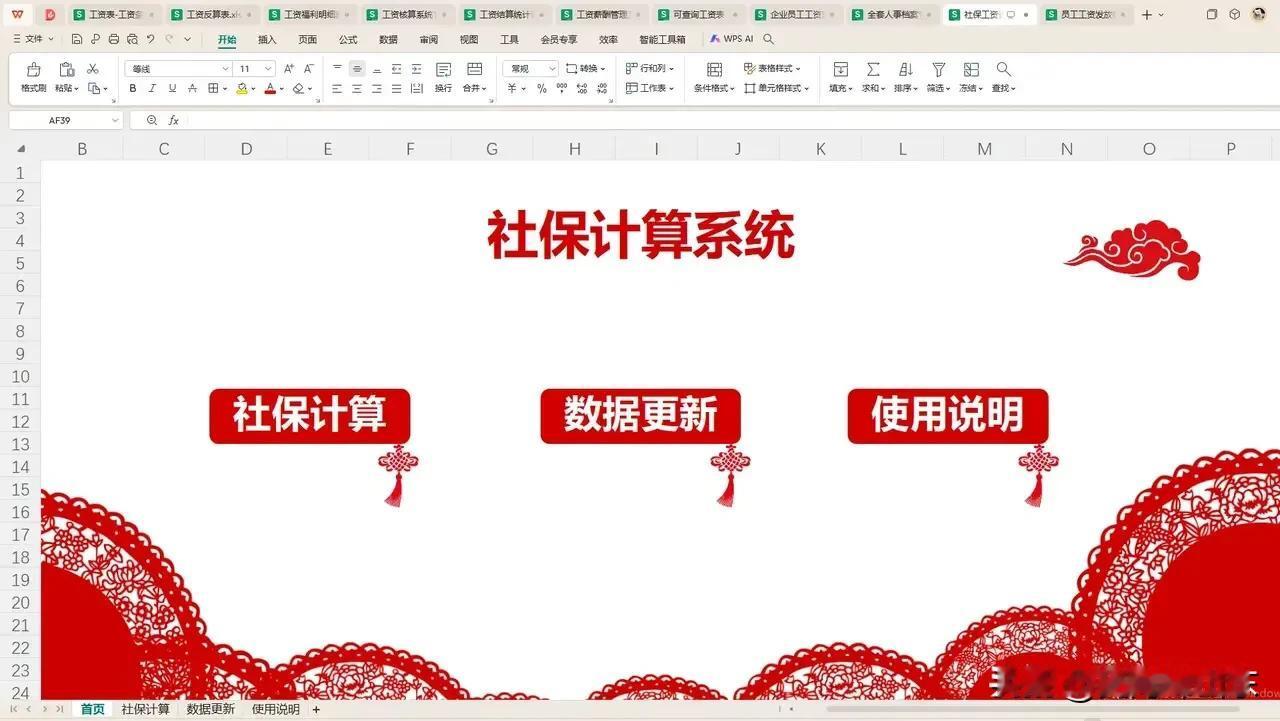Viewport: 1280px width, 721px height.
Task: Click the select-all corner triangle
Action: coord(21,149)
